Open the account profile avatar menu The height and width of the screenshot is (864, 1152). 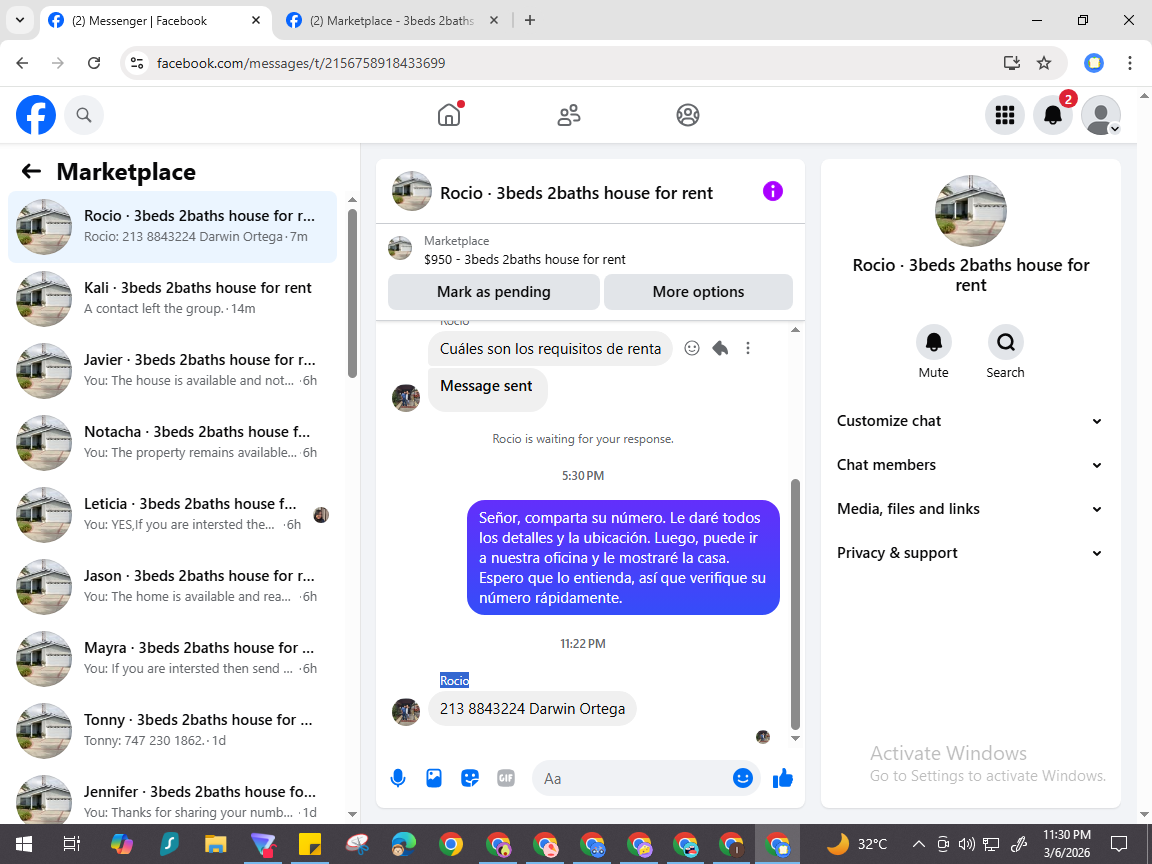[x=1101, y=115]
